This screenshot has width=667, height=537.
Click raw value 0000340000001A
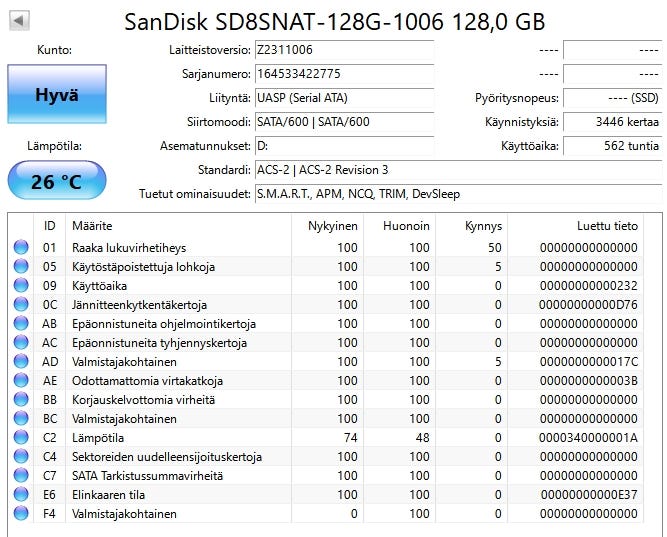coord(588,437)
